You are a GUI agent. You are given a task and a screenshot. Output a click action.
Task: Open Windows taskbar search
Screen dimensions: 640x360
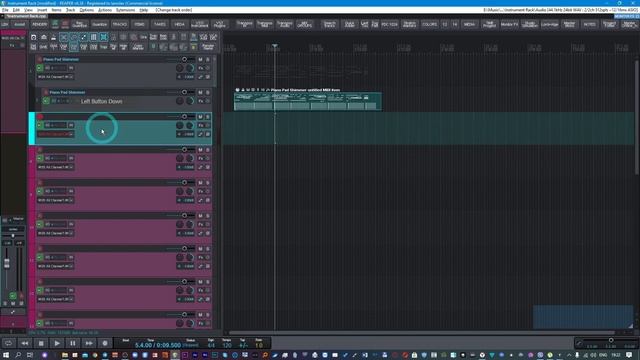[x=18, y=355]
